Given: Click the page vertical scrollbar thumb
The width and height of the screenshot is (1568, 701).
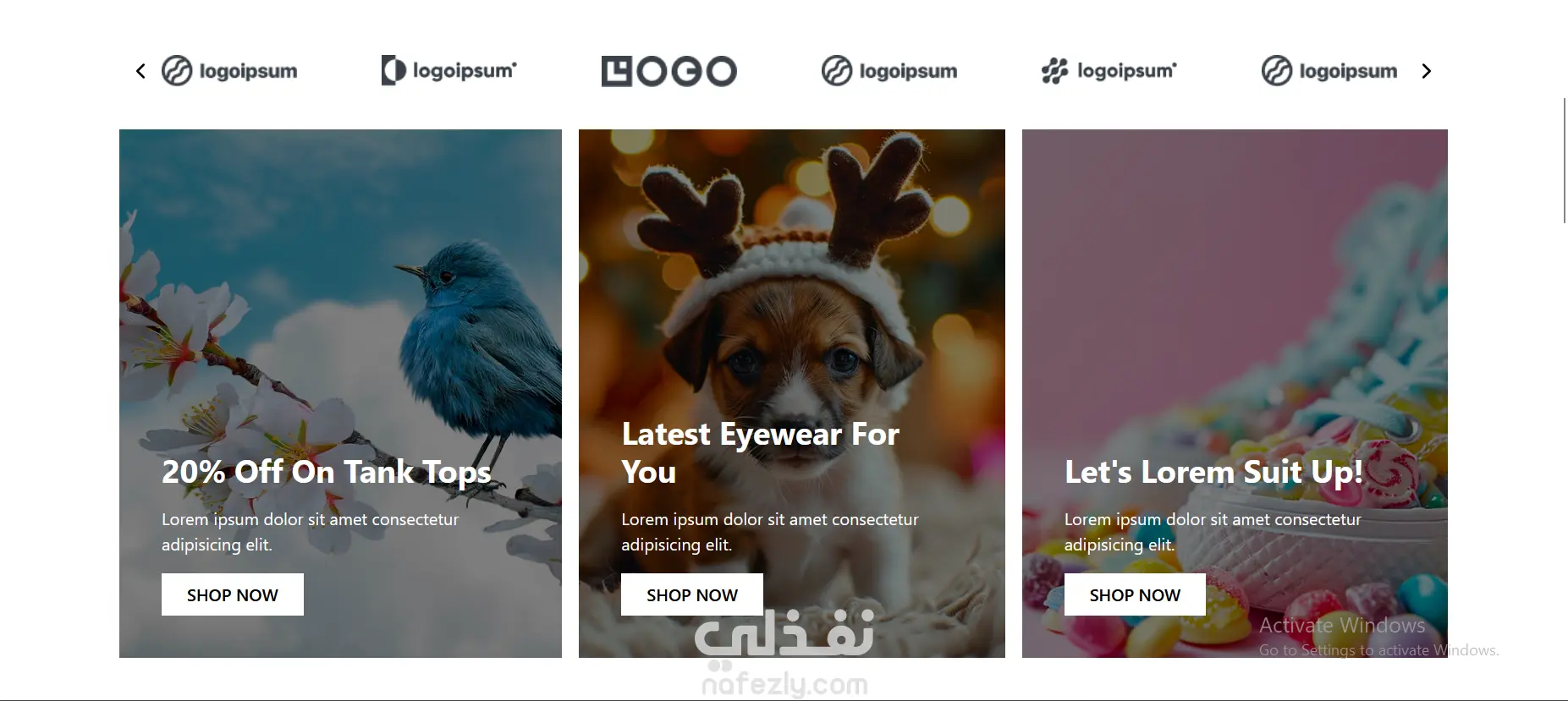Looking at the screenshot, I should pyautogui.click(x=1565, y=160).
